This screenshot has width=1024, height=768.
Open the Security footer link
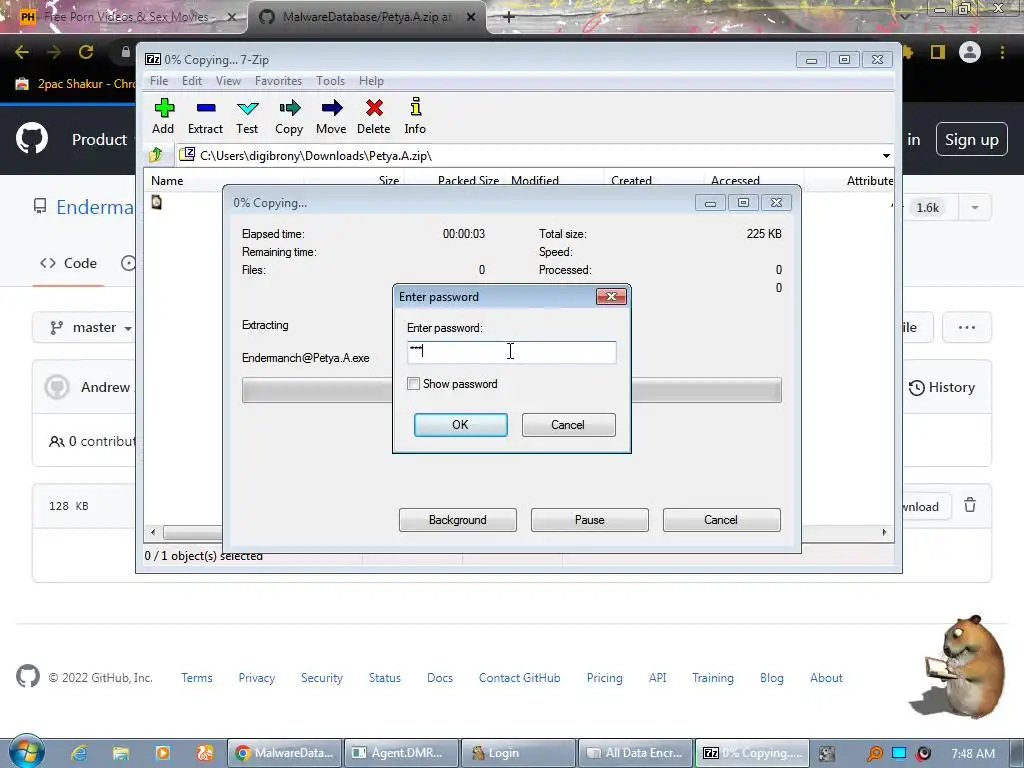(x=321, y=677)
